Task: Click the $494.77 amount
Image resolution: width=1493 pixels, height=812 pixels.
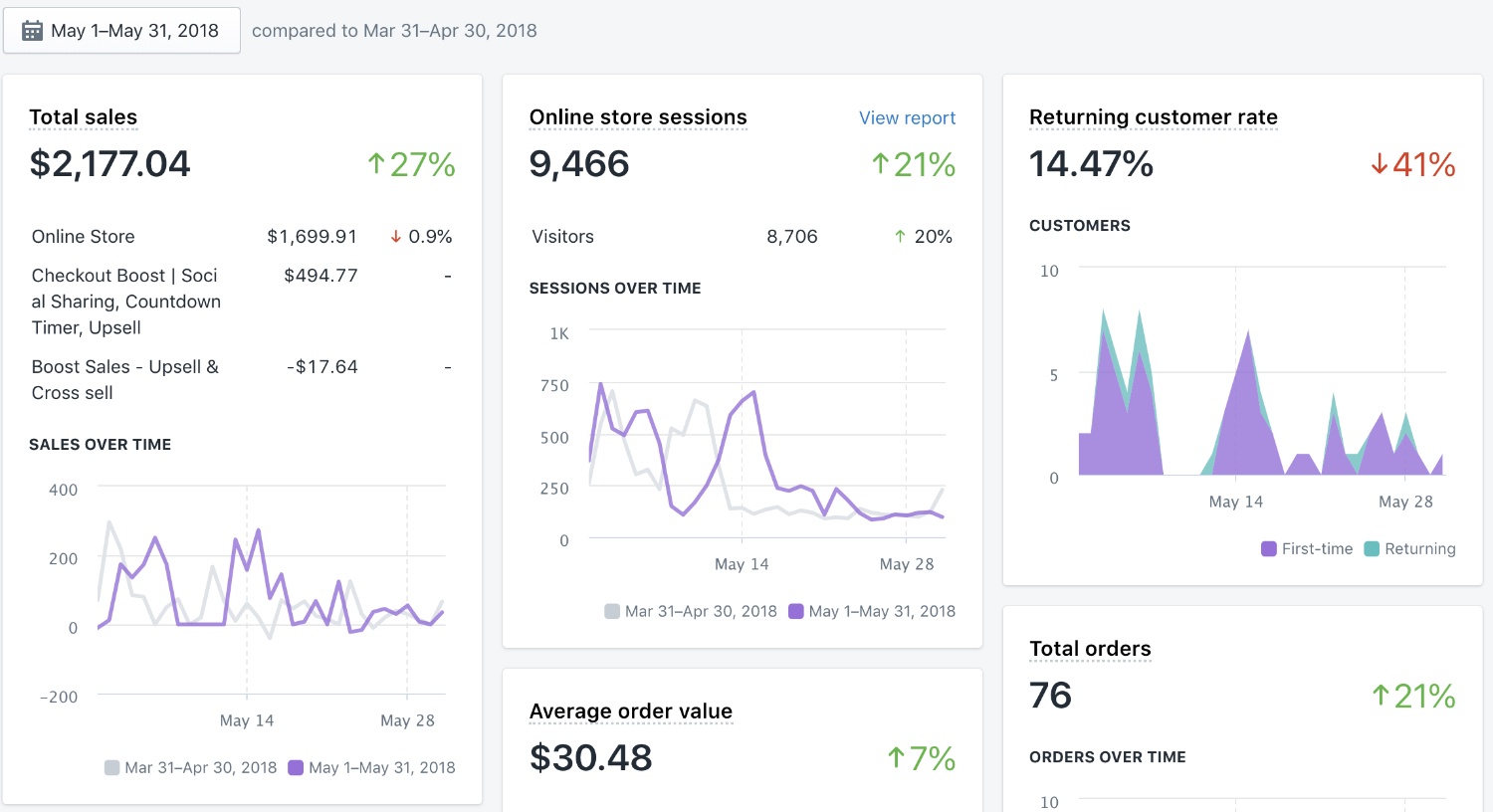Action: coord(320,276)
